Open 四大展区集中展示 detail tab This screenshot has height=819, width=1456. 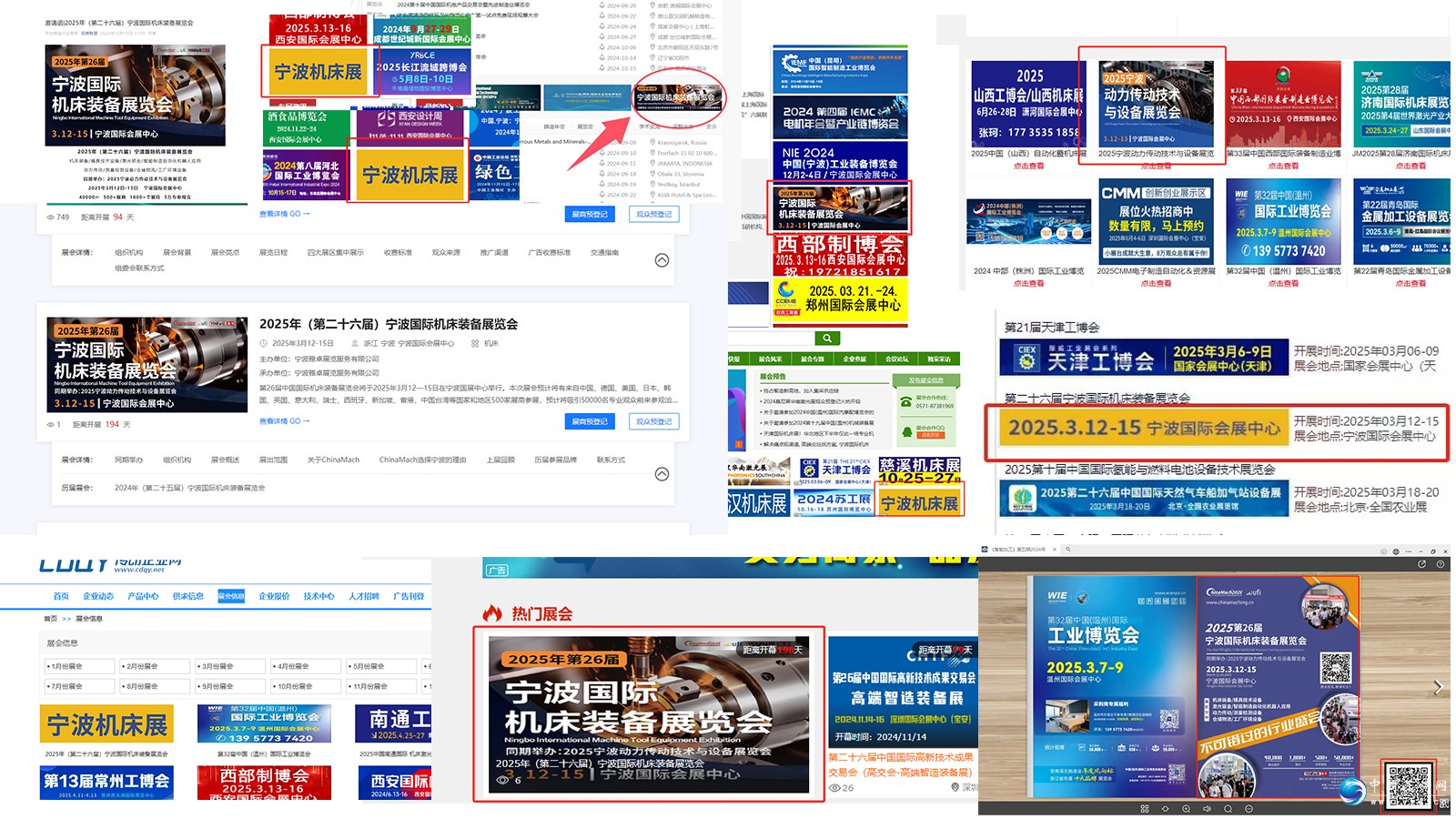[x=335, y=252]
